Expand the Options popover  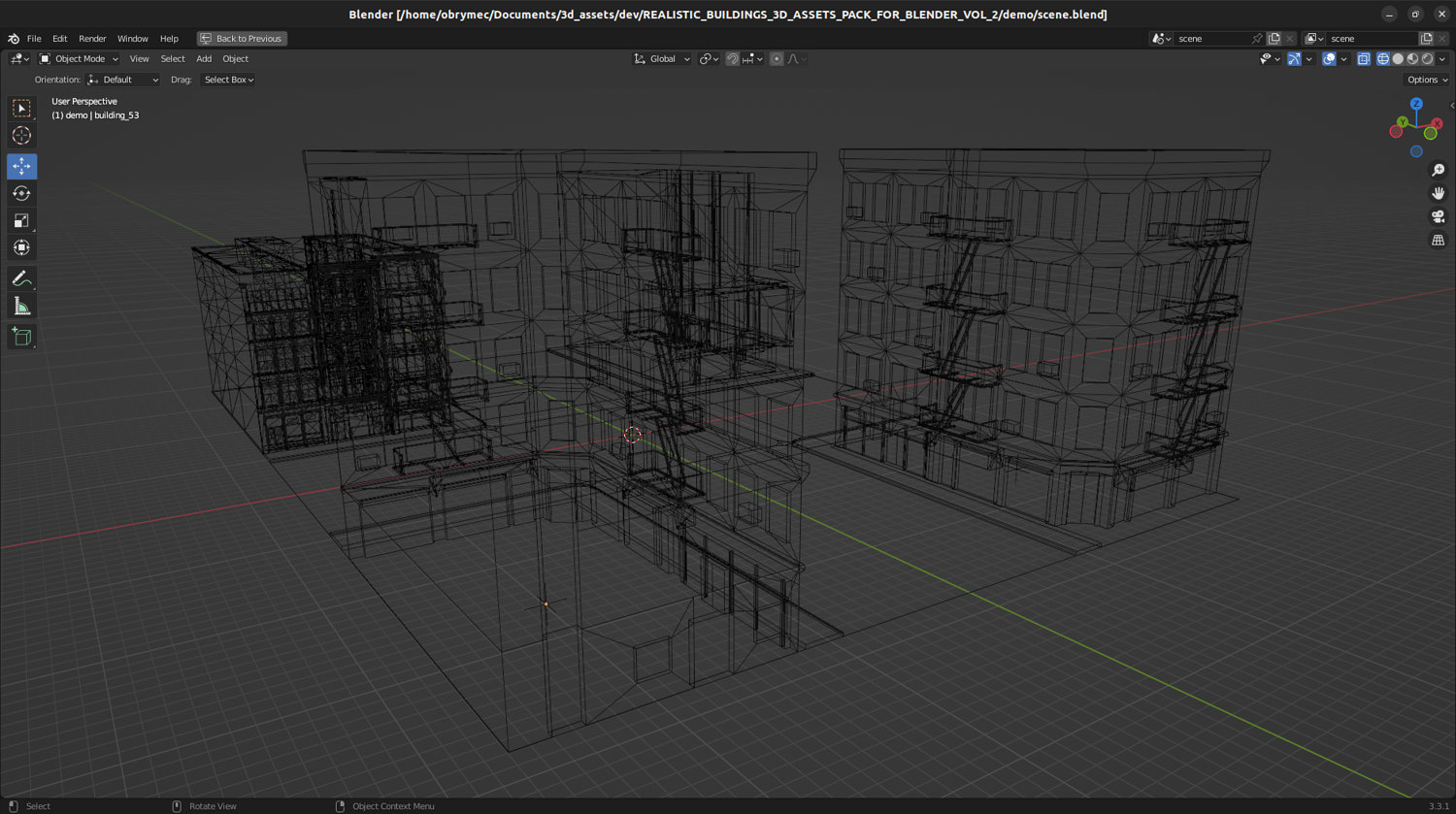(1427, 80)
